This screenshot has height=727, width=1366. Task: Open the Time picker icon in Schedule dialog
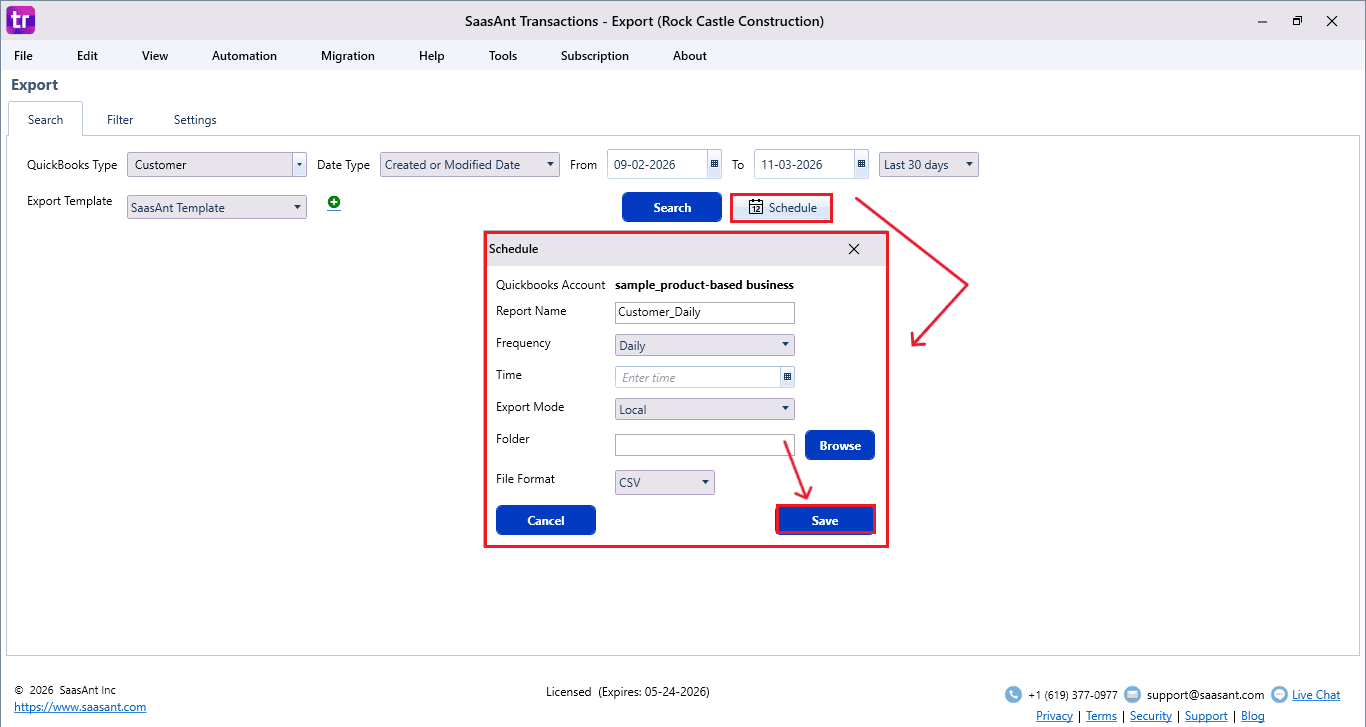tap(787, 377)
